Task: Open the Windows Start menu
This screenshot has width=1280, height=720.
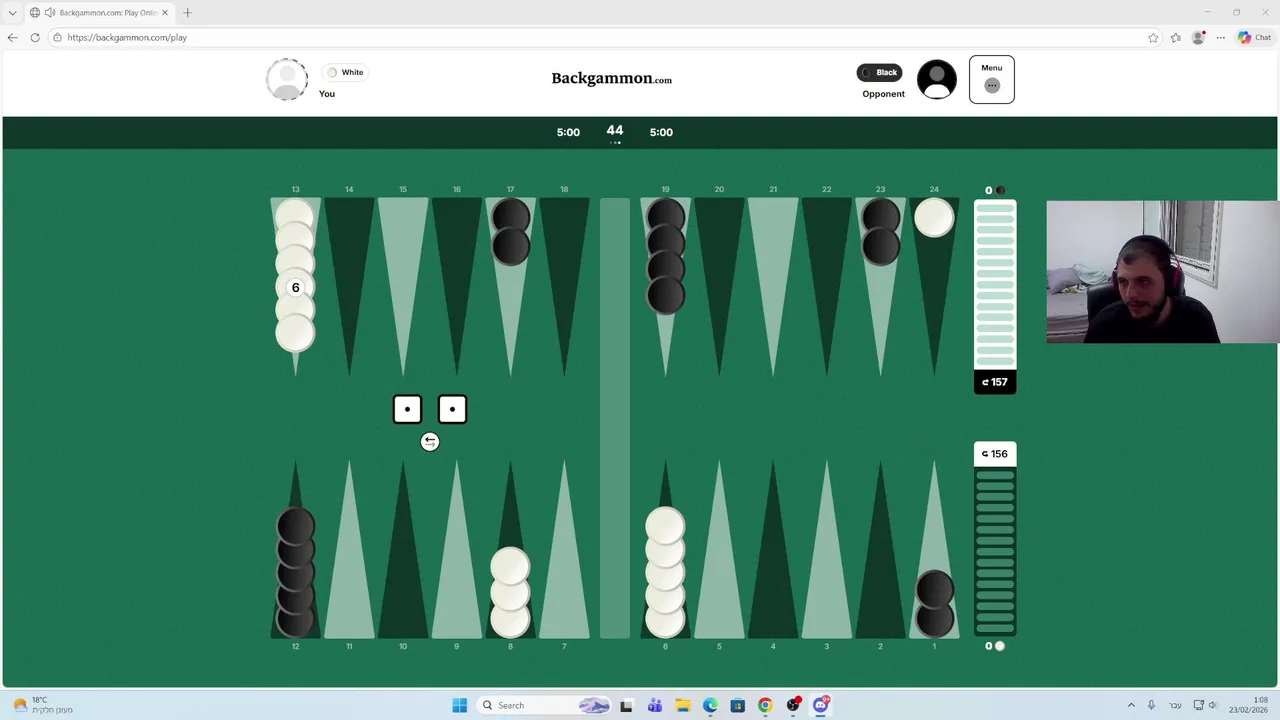Action: (459, 705)
